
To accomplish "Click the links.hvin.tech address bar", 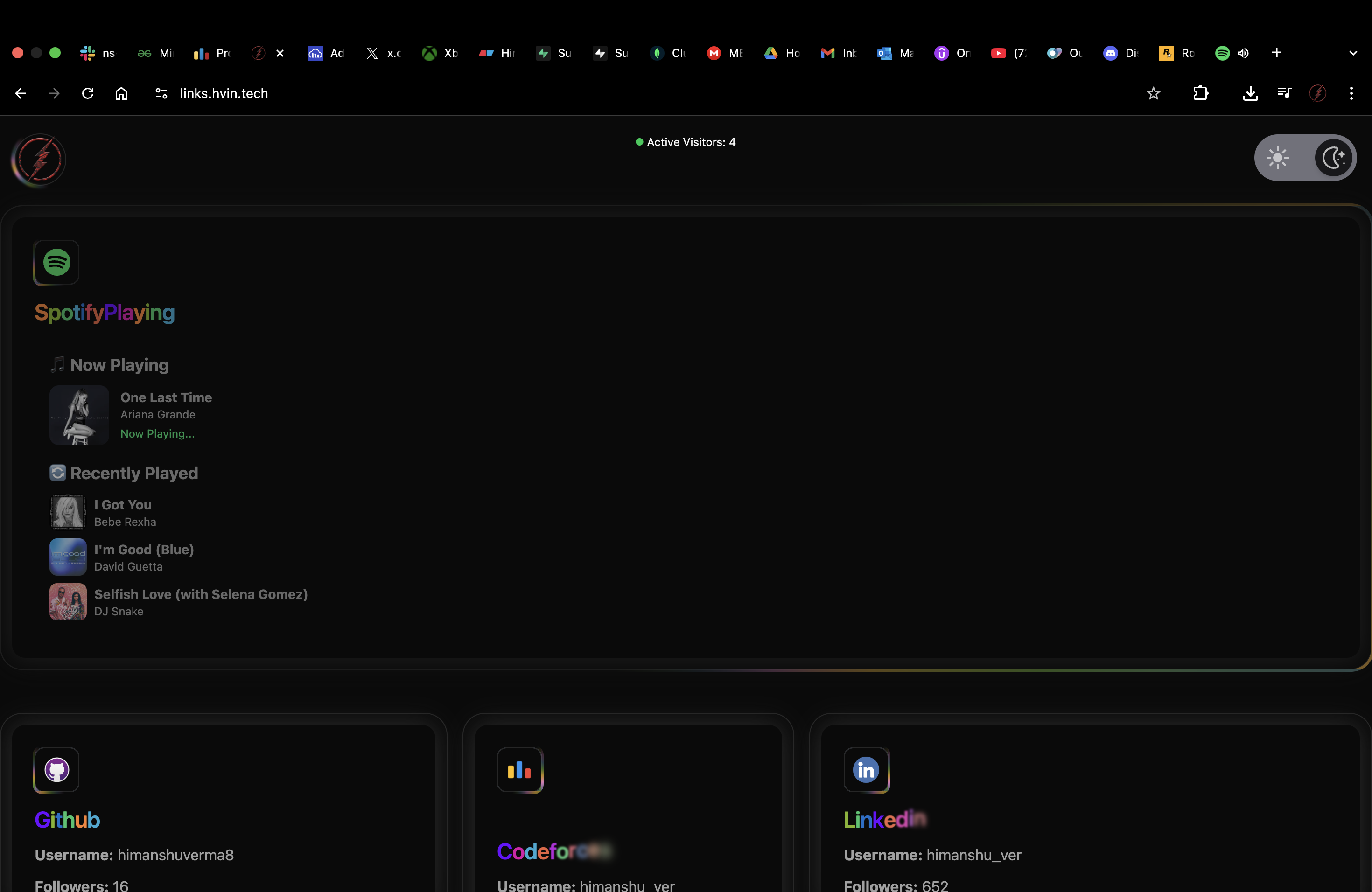I will 224,93.
